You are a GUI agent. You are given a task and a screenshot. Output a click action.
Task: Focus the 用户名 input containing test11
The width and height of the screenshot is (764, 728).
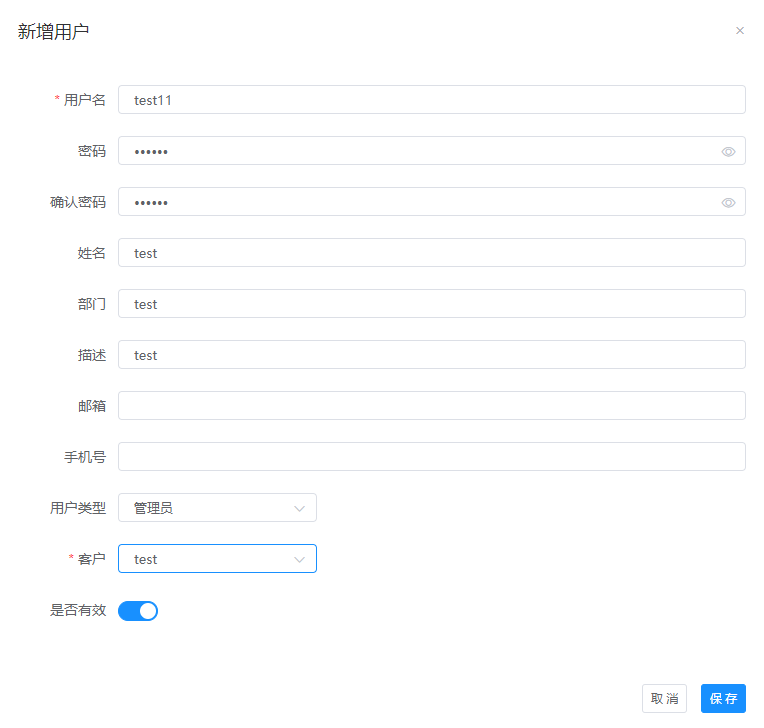coord(430,100)
